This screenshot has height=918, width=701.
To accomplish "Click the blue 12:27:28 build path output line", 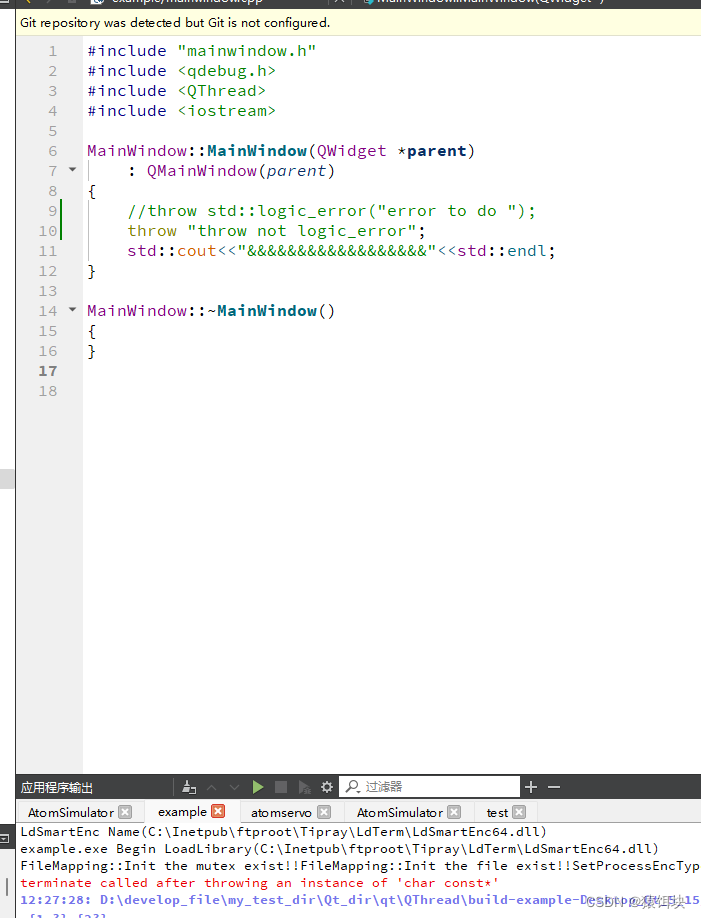I will [x=360, y=900].
